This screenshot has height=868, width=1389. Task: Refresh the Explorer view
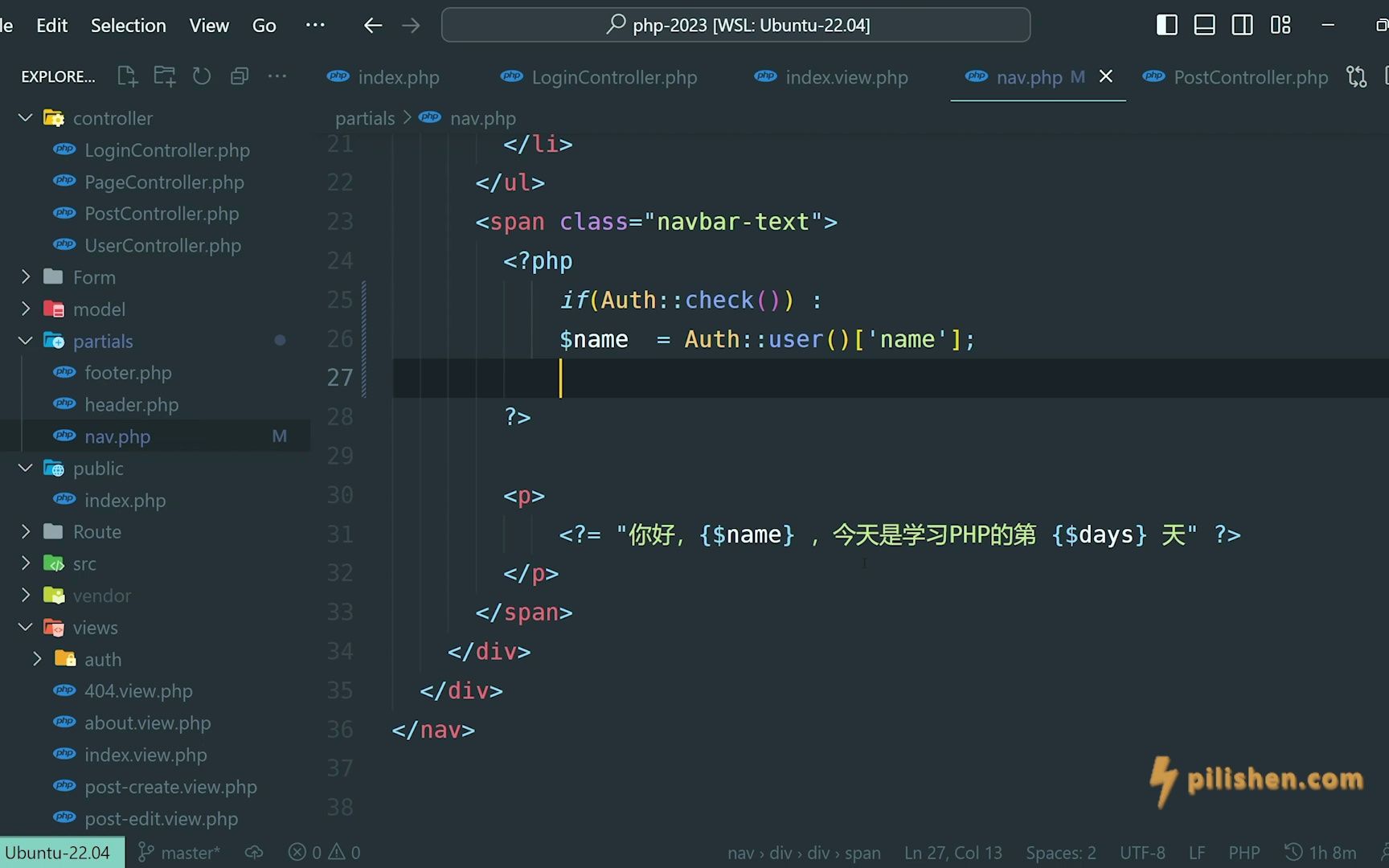201,76
